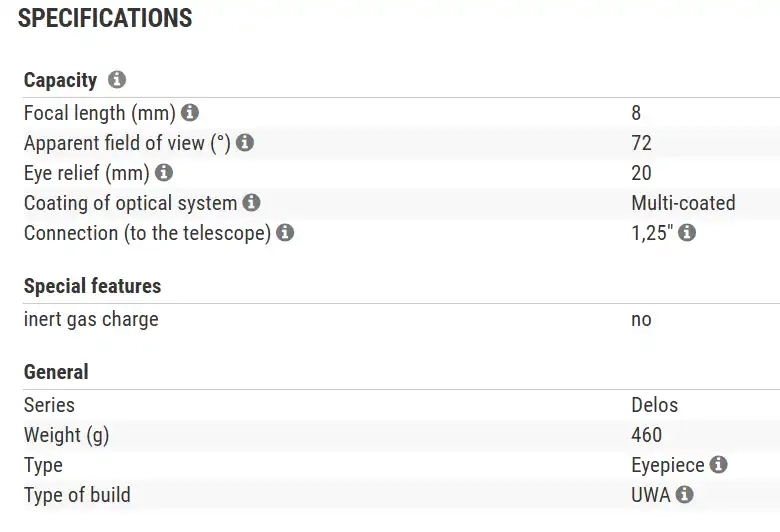The image size is (780, 532).
Task: Show the Eye relief info tooltip icon
Action: point(164,173)
